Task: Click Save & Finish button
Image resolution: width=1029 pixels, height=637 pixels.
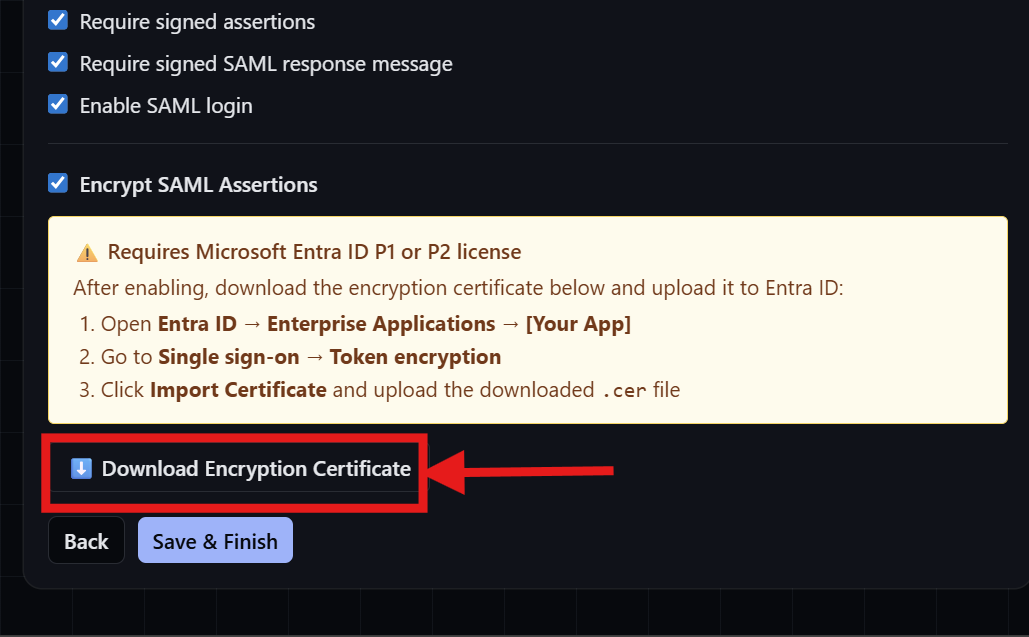Action: pos(215,540)
